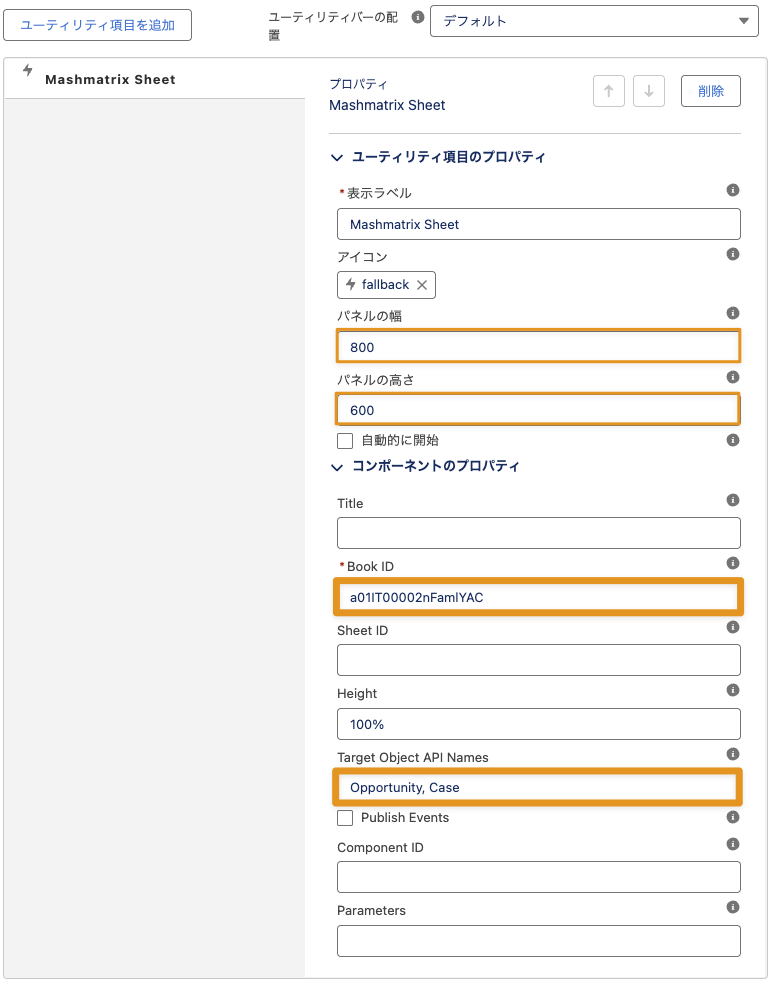Collapse the コンポーネントのプロパティ section
This screenshot has width=771, height=984.
coord(337,466)
